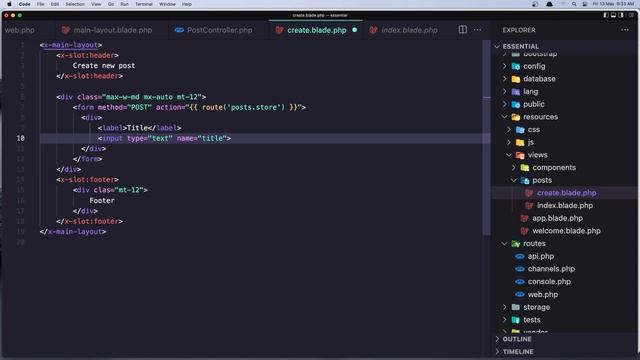Collapse the posts folder chevron
640x360 pixels.
tap(514, 180)
